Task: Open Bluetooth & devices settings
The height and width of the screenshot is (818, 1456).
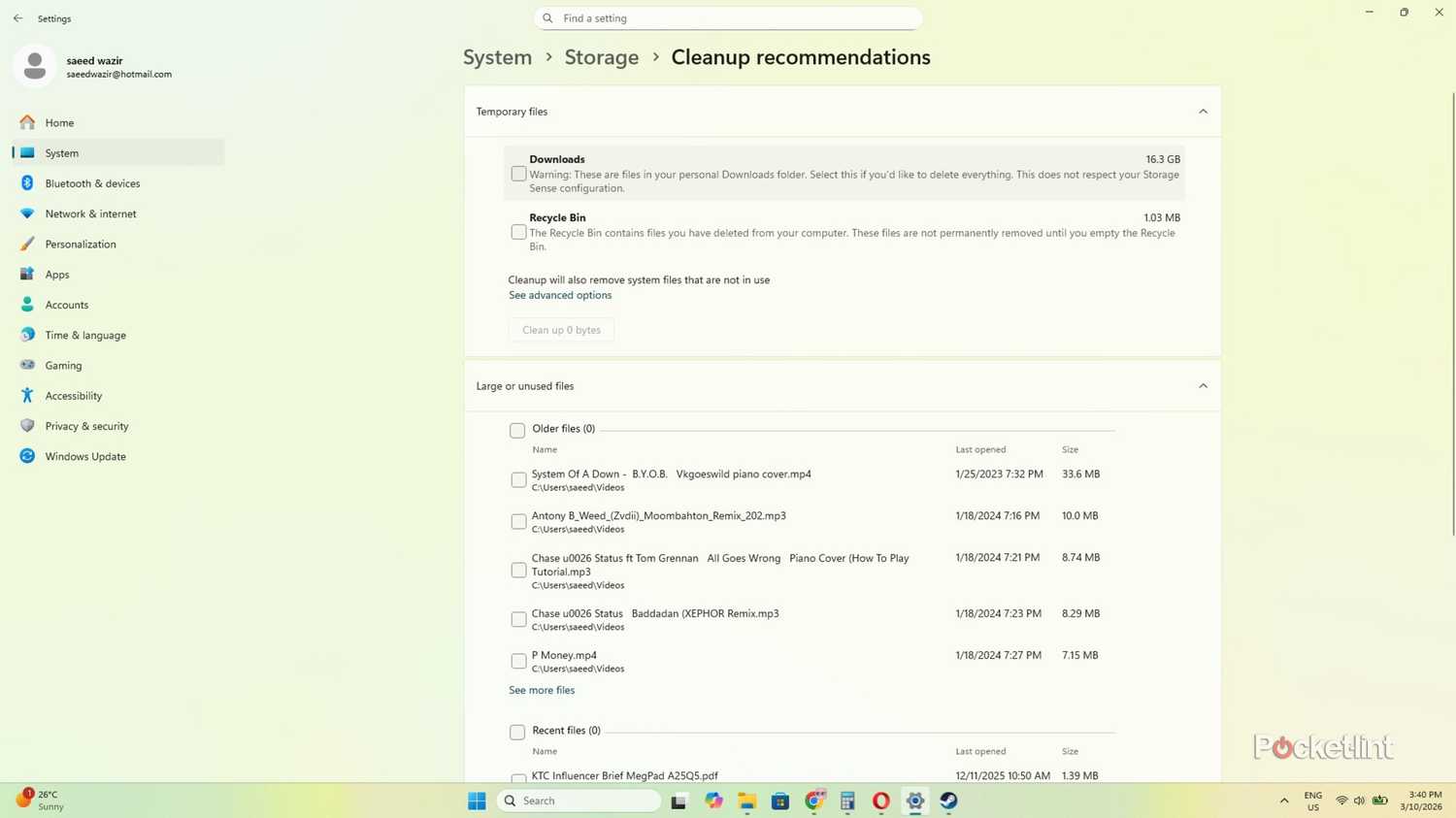Action: [92, 183]
